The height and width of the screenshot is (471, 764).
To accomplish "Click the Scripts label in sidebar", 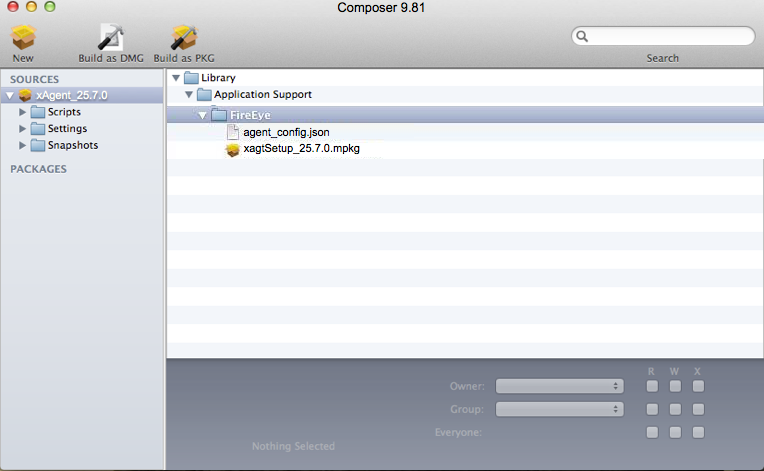I will click(64, 112).
